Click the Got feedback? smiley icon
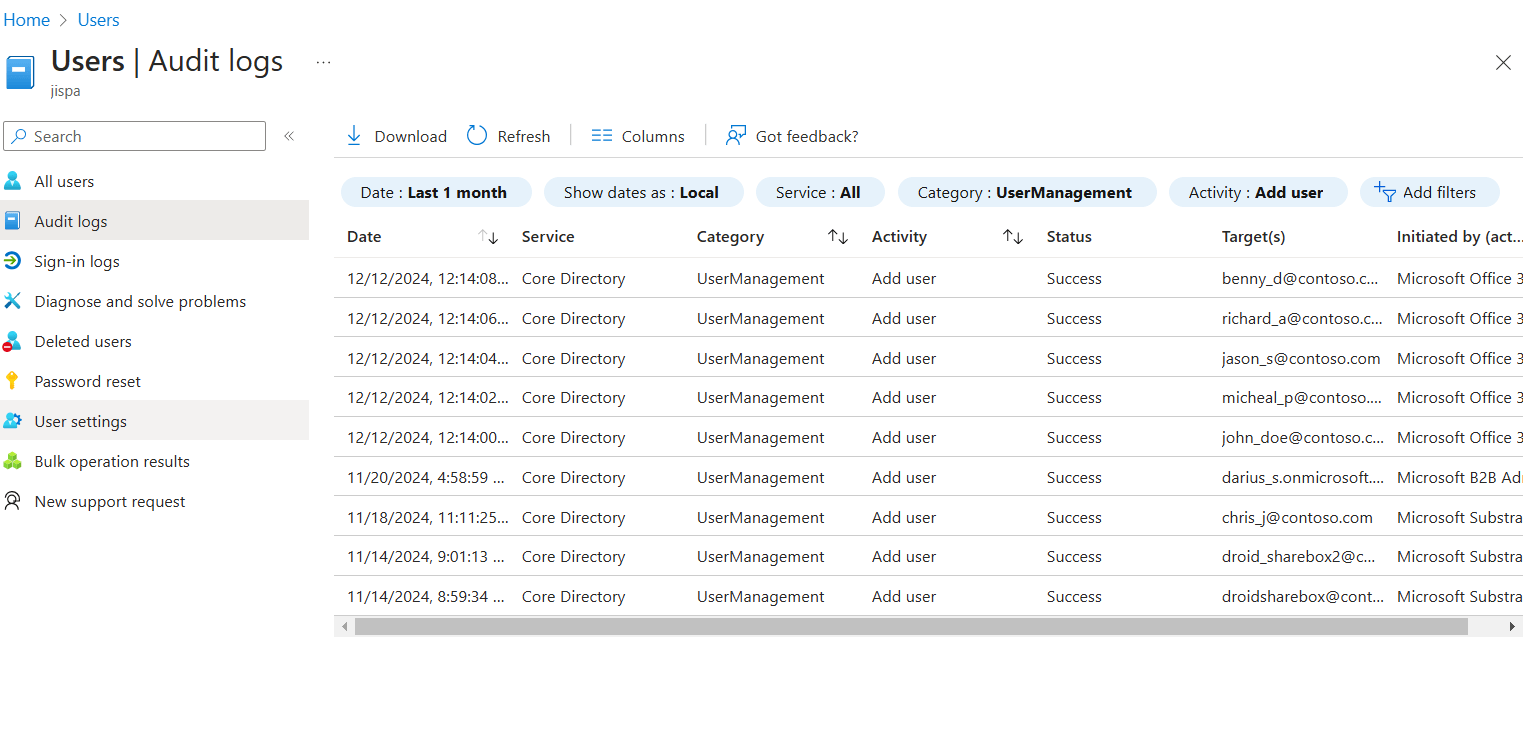The width and height of the screenshot is (1525, 748). point(736,135)
